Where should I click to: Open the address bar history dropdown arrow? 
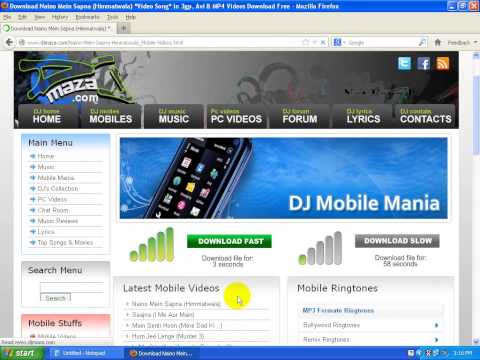tap(314, 42)
